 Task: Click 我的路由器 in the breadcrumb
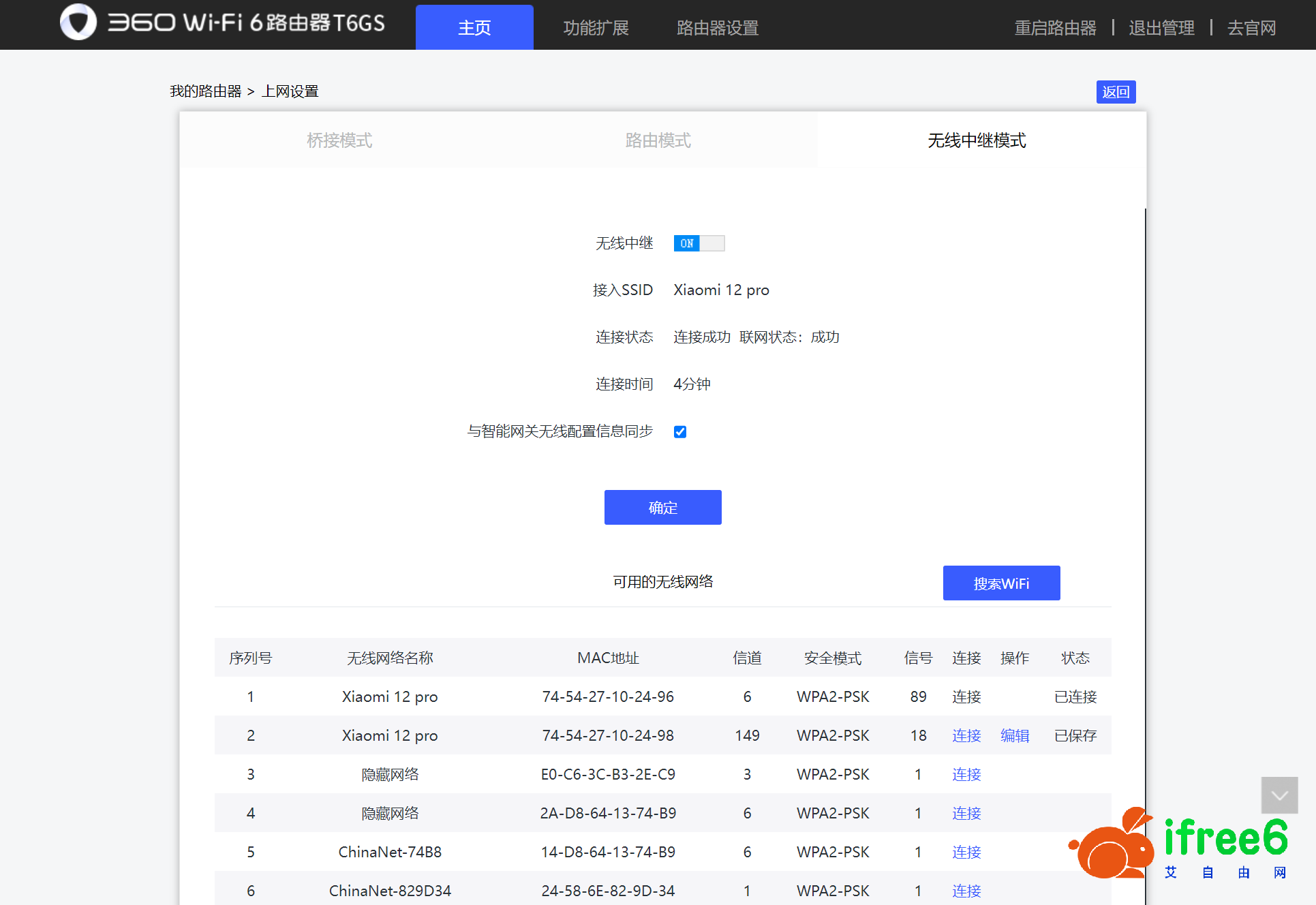pyautogui.click(x=205, y=91)
